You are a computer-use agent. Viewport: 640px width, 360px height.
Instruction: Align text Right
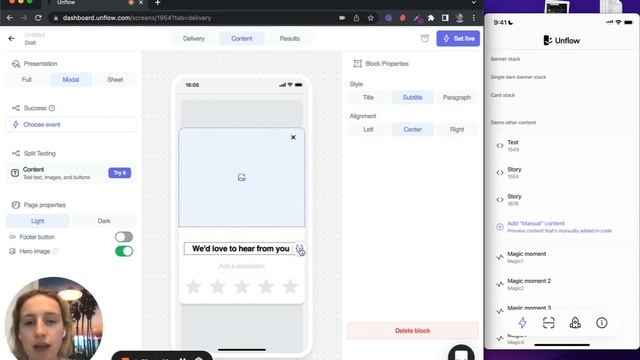point(457,129)
